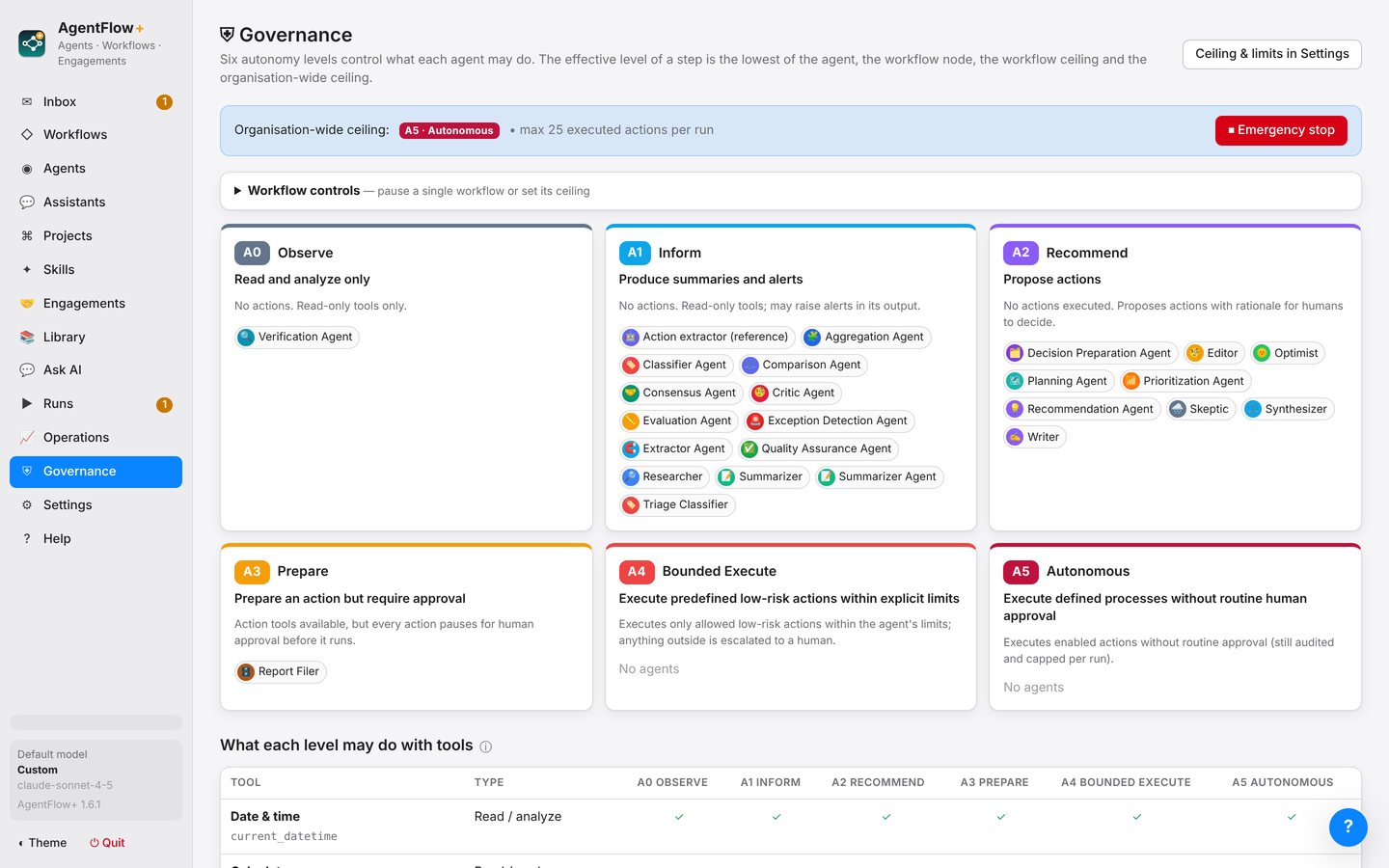Click the Quit link
Screen dimensions: 1389x868
click(x=108, y=843)
